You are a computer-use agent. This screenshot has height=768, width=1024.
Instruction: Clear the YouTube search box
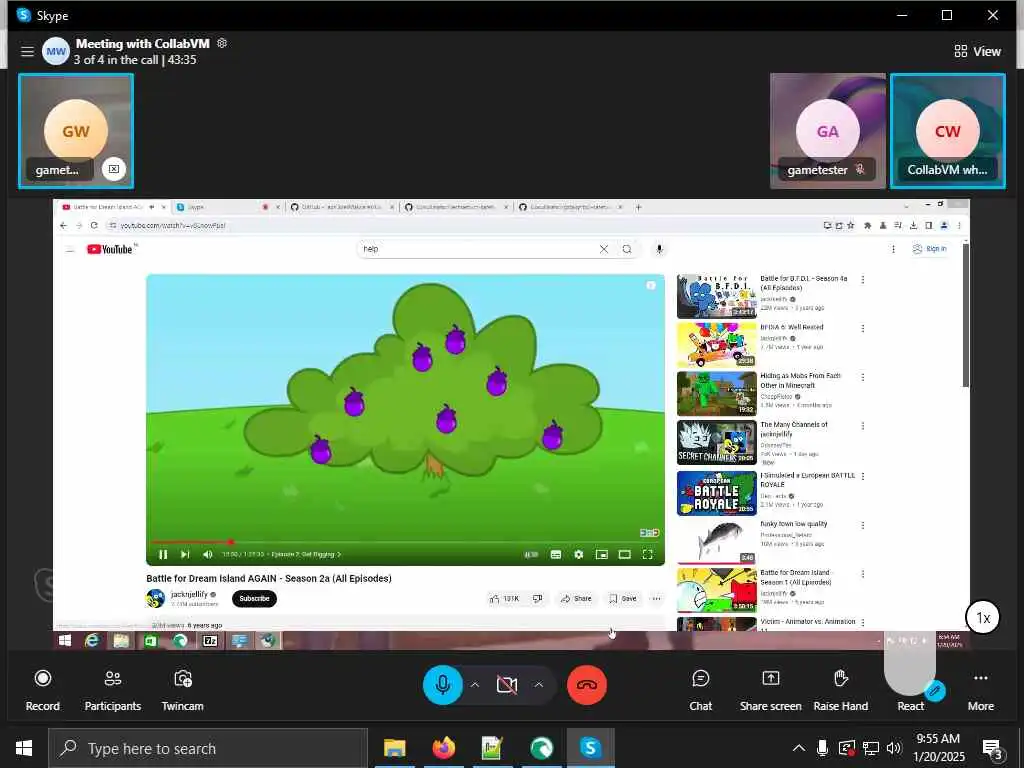603,249
